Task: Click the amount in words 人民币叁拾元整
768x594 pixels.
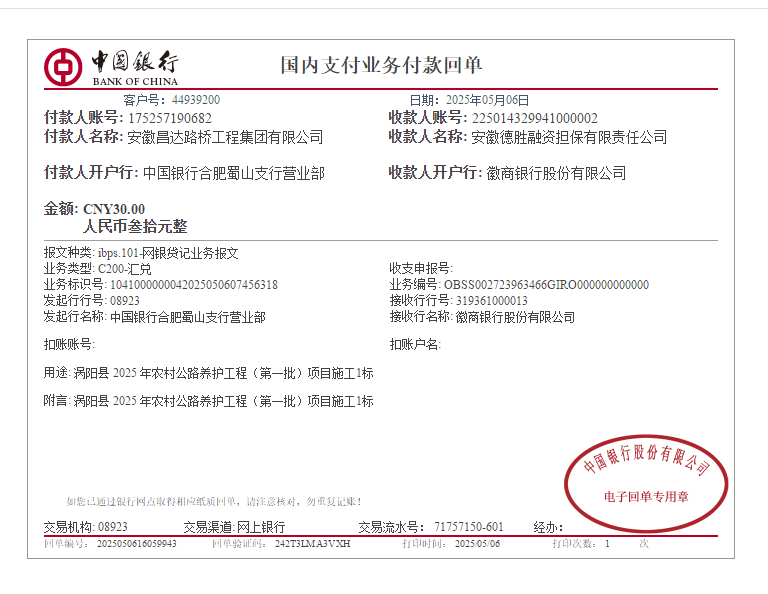Action: [x=135, y=227]
